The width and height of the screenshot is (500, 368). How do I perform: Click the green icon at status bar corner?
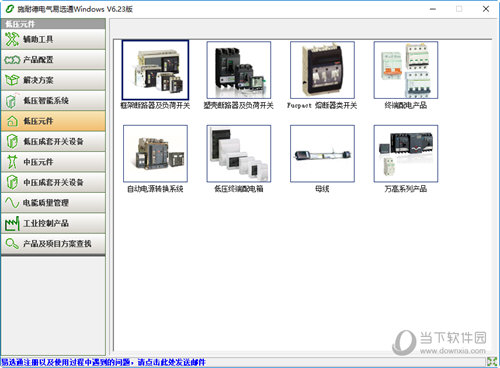tap(492, 362)
